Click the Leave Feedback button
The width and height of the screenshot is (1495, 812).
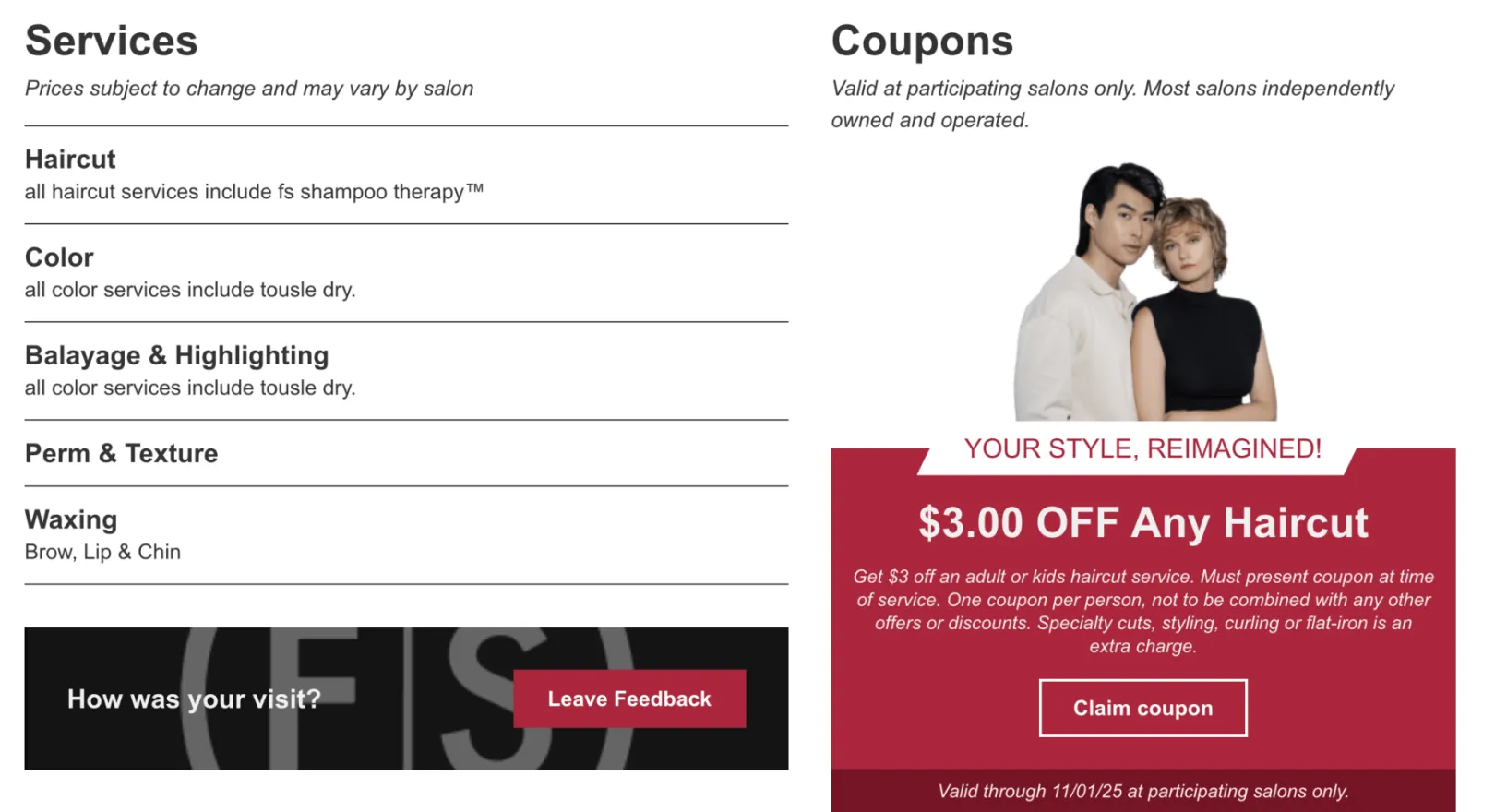pos(628,699)
